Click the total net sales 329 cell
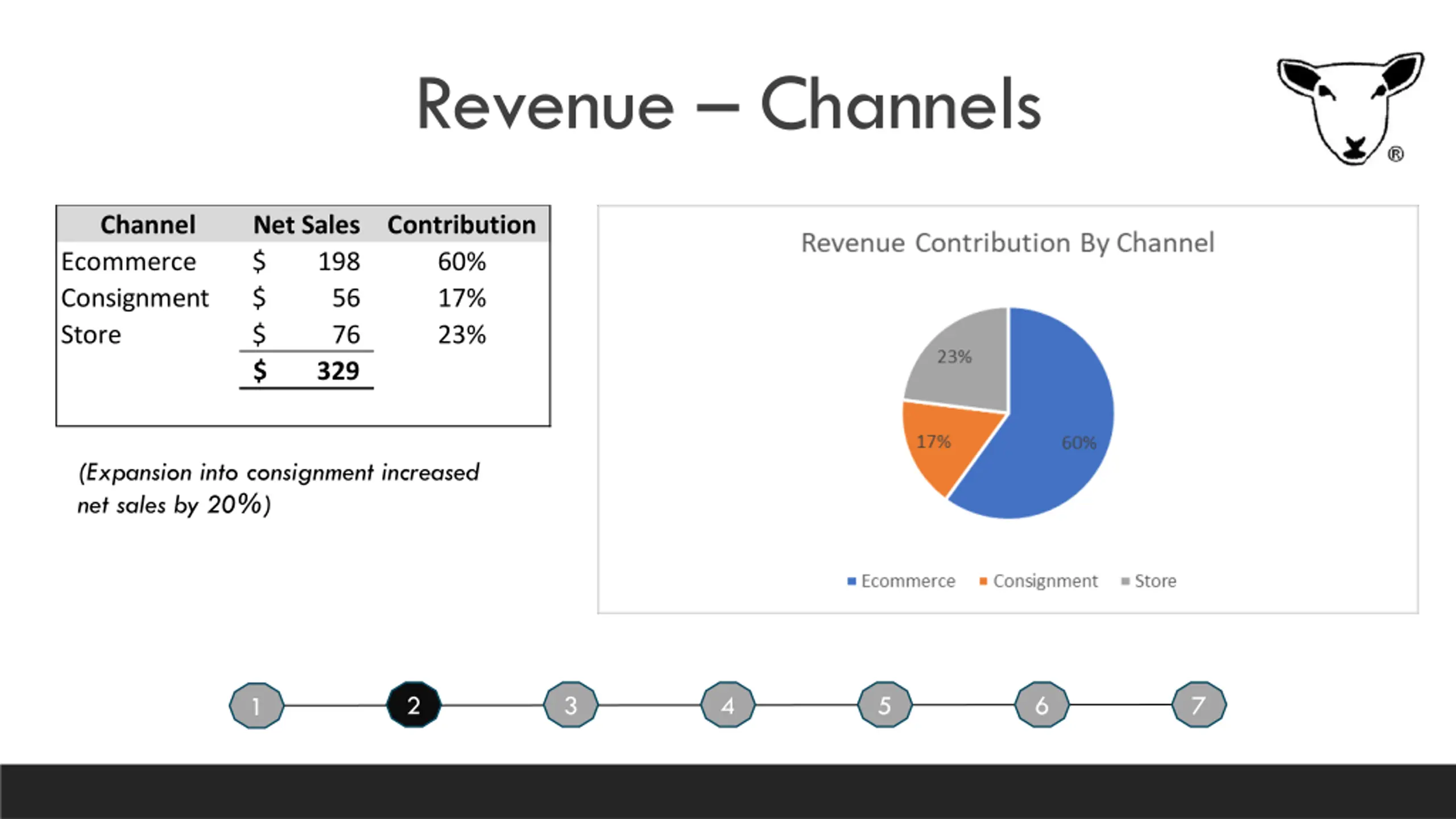This screenshot has width=1456, height=819. [x=307, y=371]
